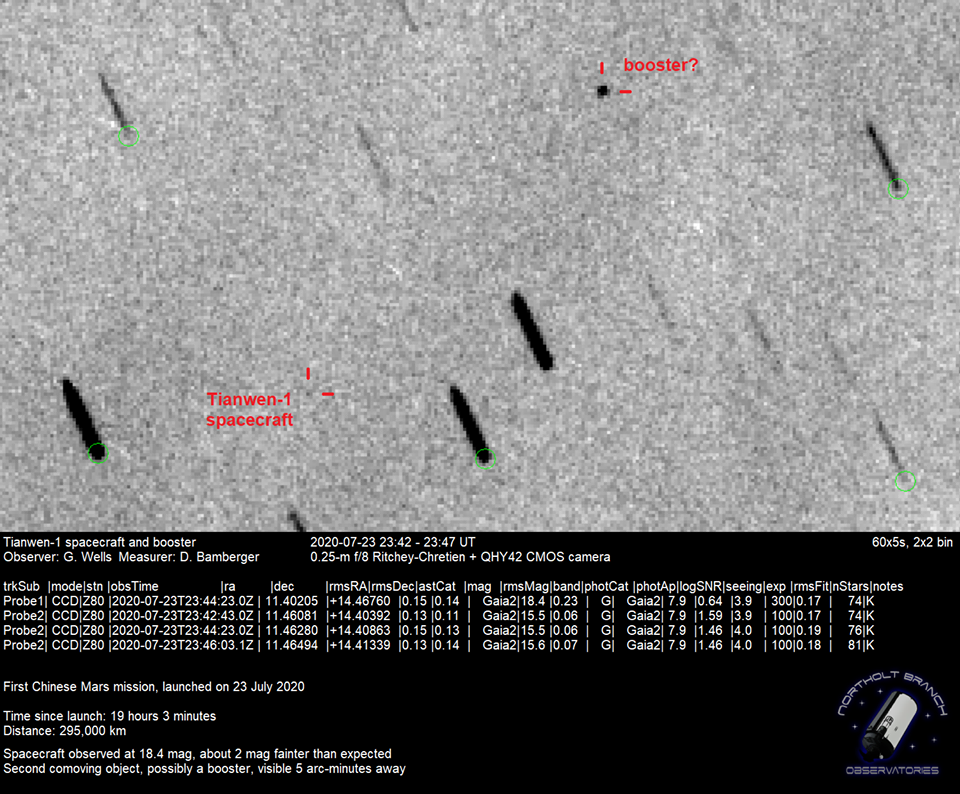Click the 'Observer: G. Wells' text
This screenshot has height=794, width=960.
58,557
